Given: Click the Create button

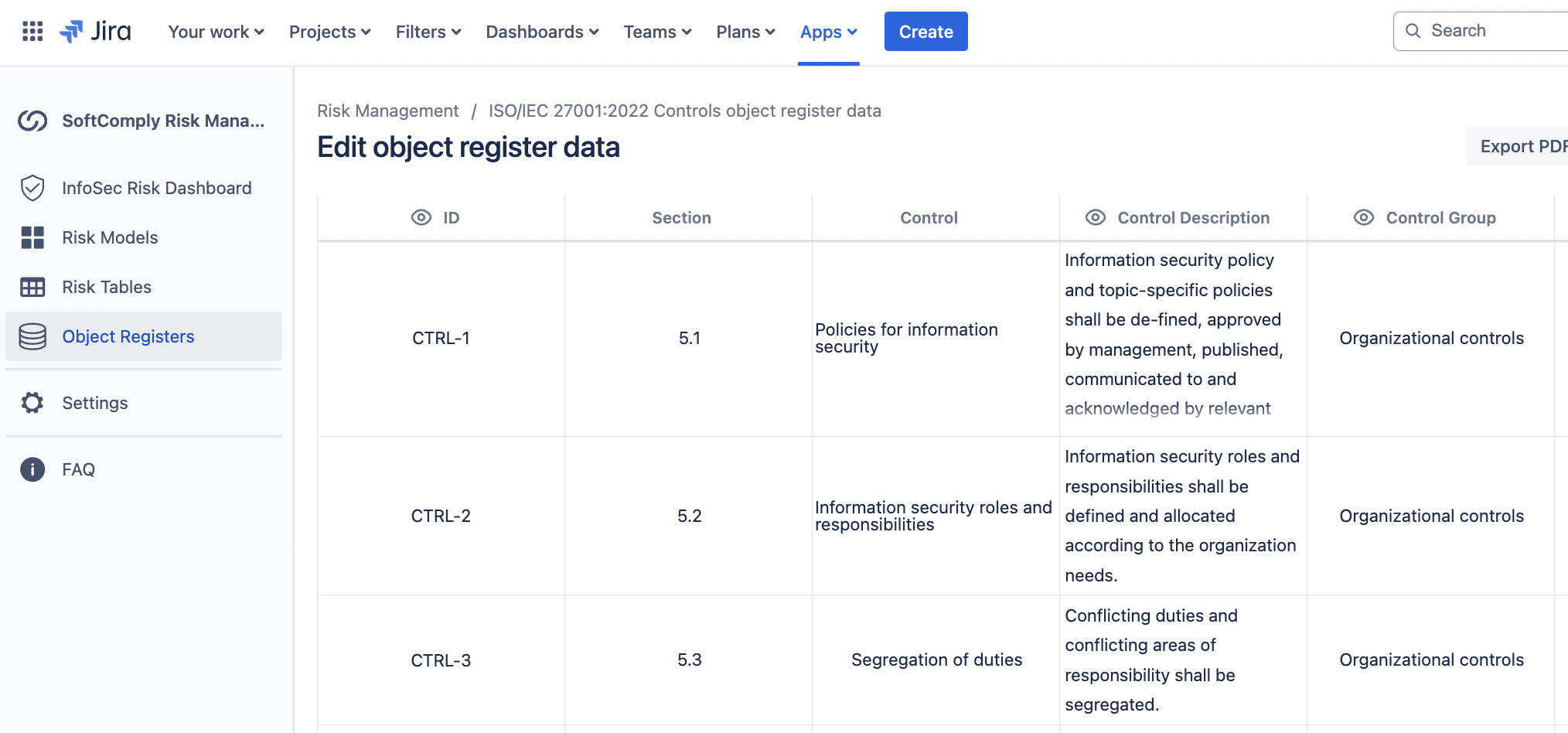Looking at the screenshot, I should [925, 31].
